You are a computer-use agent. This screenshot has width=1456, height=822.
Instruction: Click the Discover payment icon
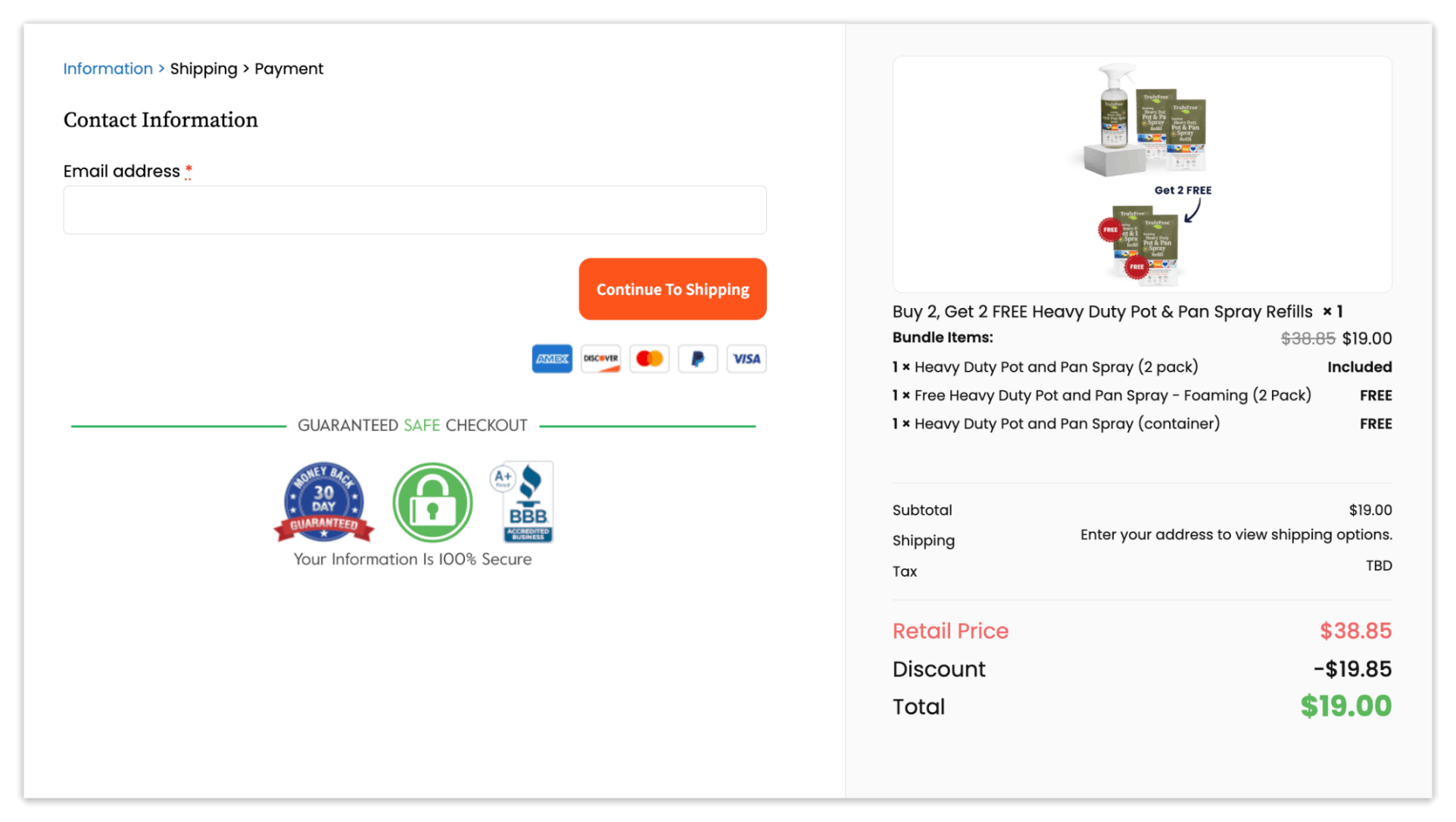click(600, 359)
